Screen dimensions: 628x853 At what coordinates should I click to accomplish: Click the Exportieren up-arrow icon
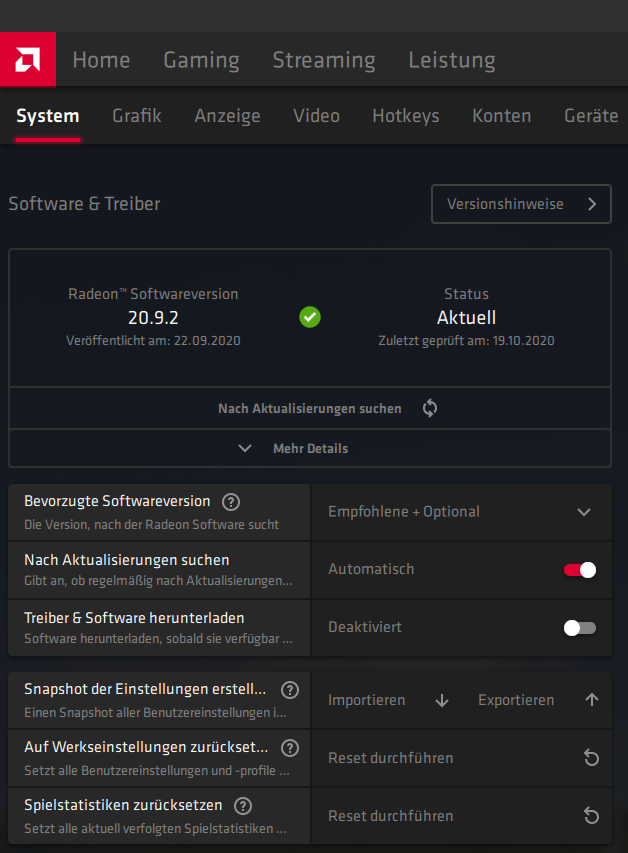click(592, 700)
